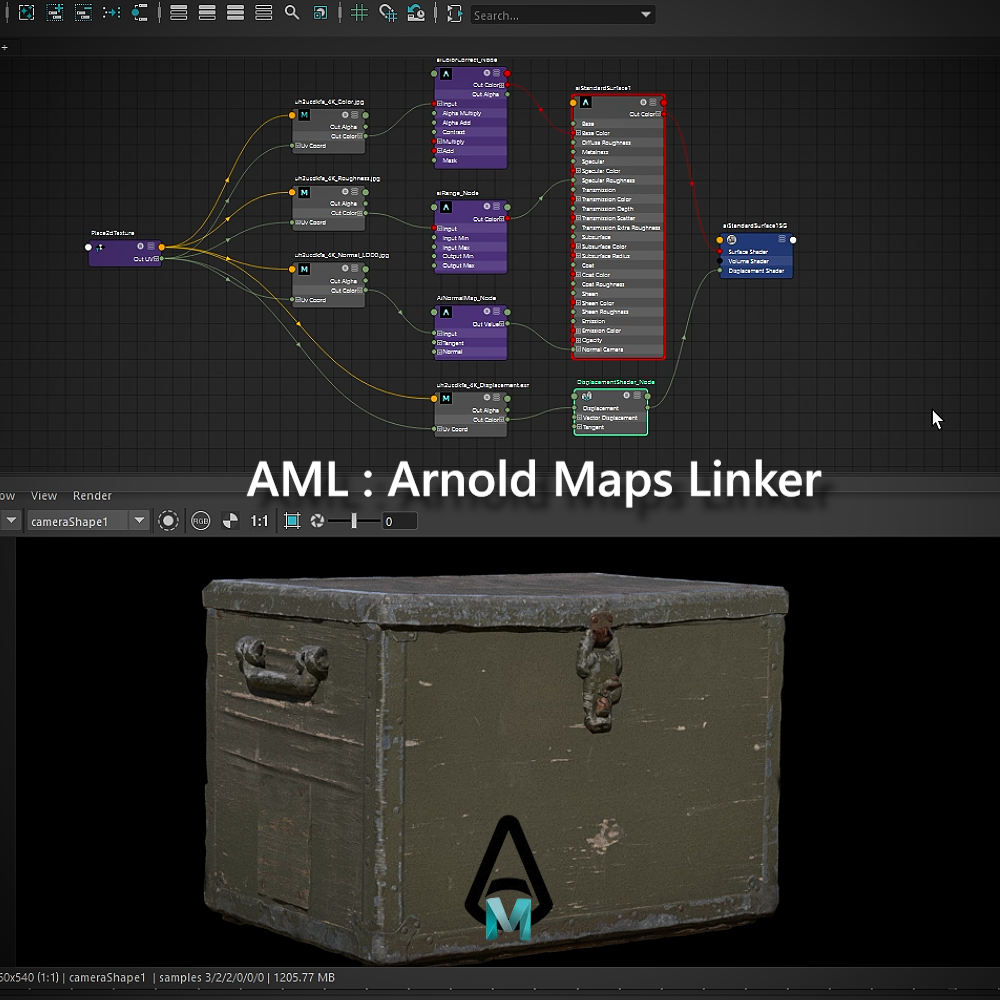The image size is (1000, 1000).
Task: Toggle view mode lines on Place2dTexture node
Action: (x=151, y=246)
